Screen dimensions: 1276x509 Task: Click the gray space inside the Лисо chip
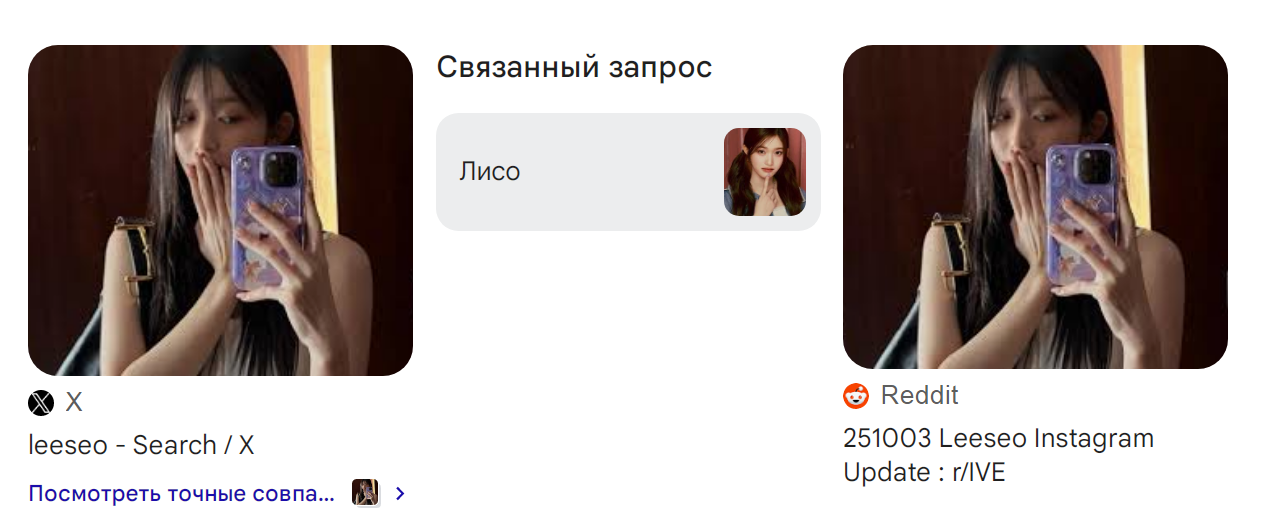pos(620,172)
